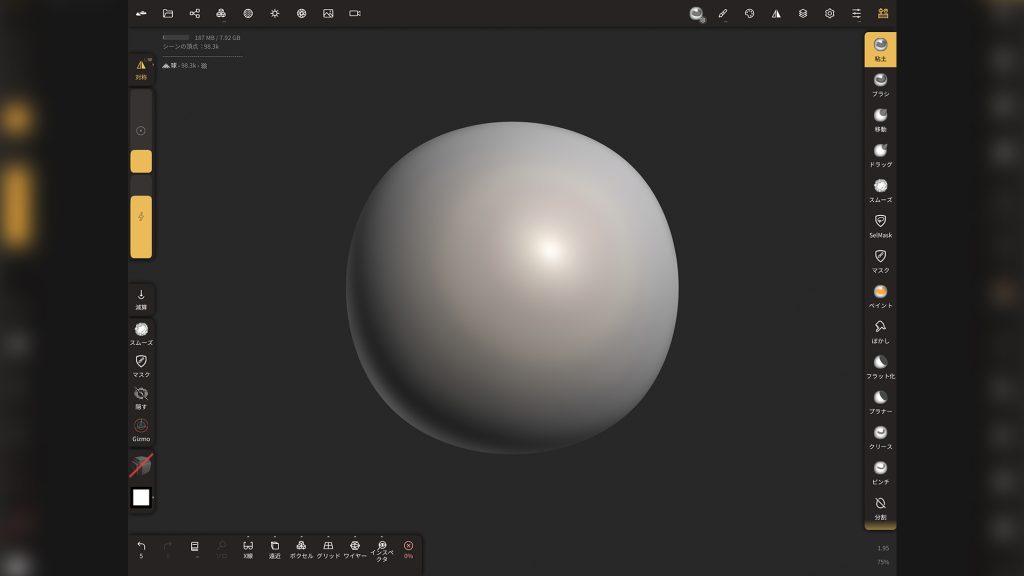
Task: Click the white color swatch
Action: [141, 497]
